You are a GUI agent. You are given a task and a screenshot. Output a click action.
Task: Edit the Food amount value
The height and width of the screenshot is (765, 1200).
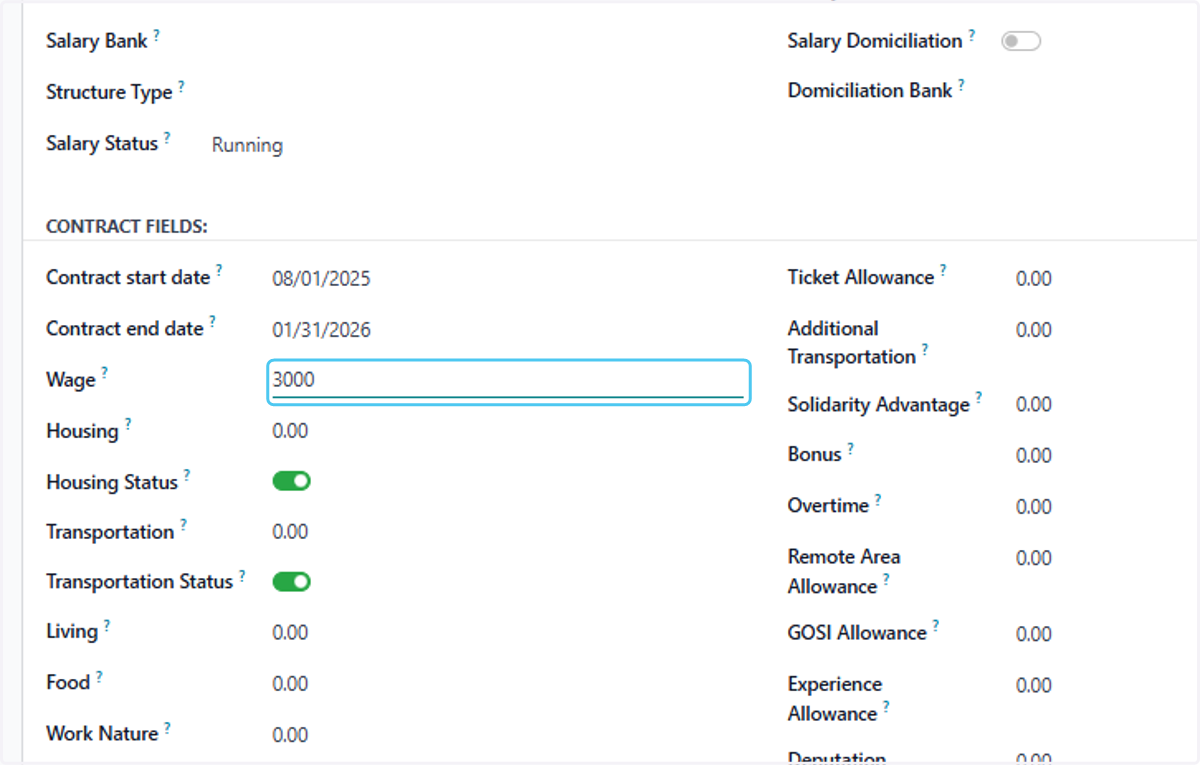coord(290,684)
